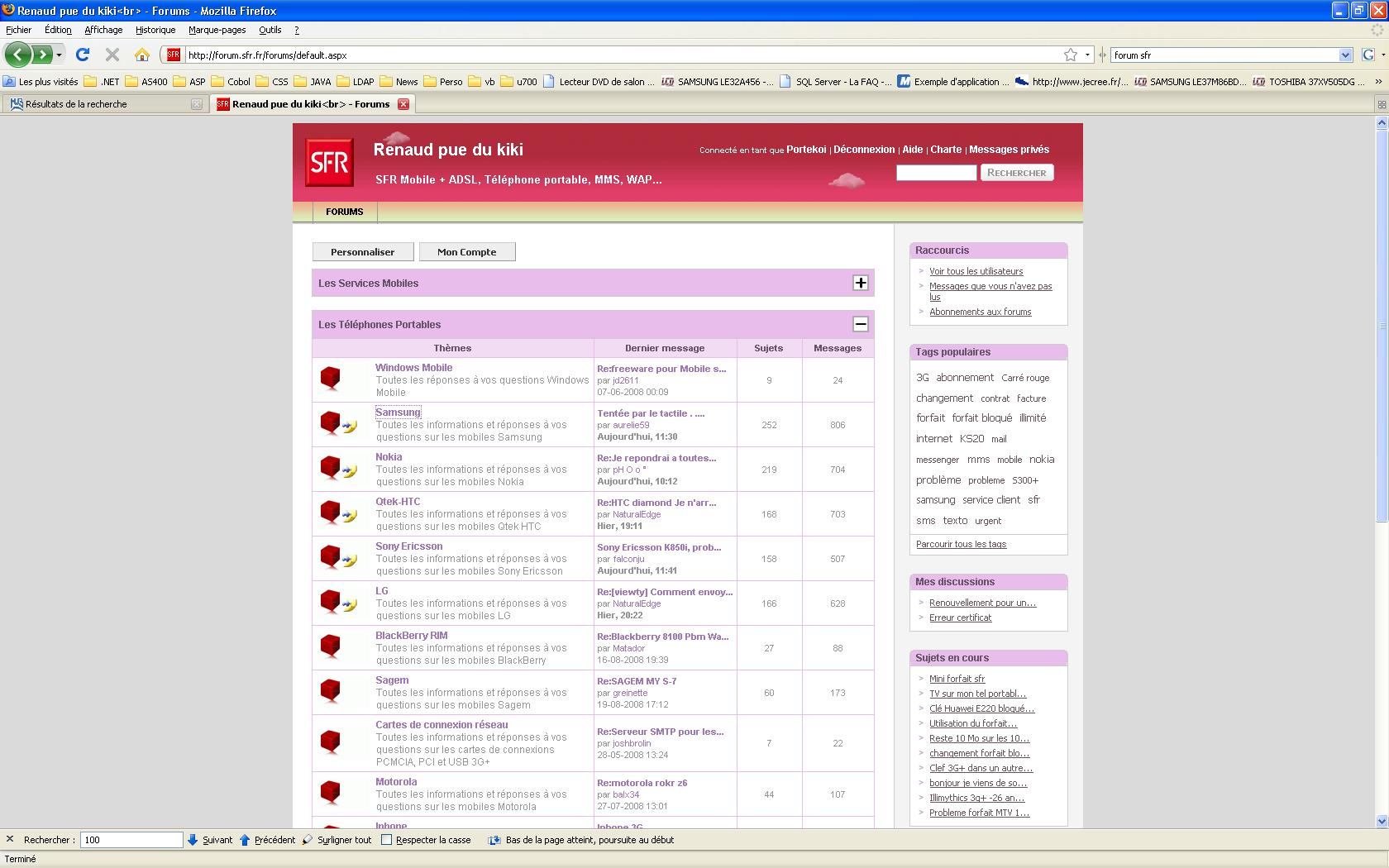
Task: Click the red cube icon for Samsung forum
Action: (331, 422)
